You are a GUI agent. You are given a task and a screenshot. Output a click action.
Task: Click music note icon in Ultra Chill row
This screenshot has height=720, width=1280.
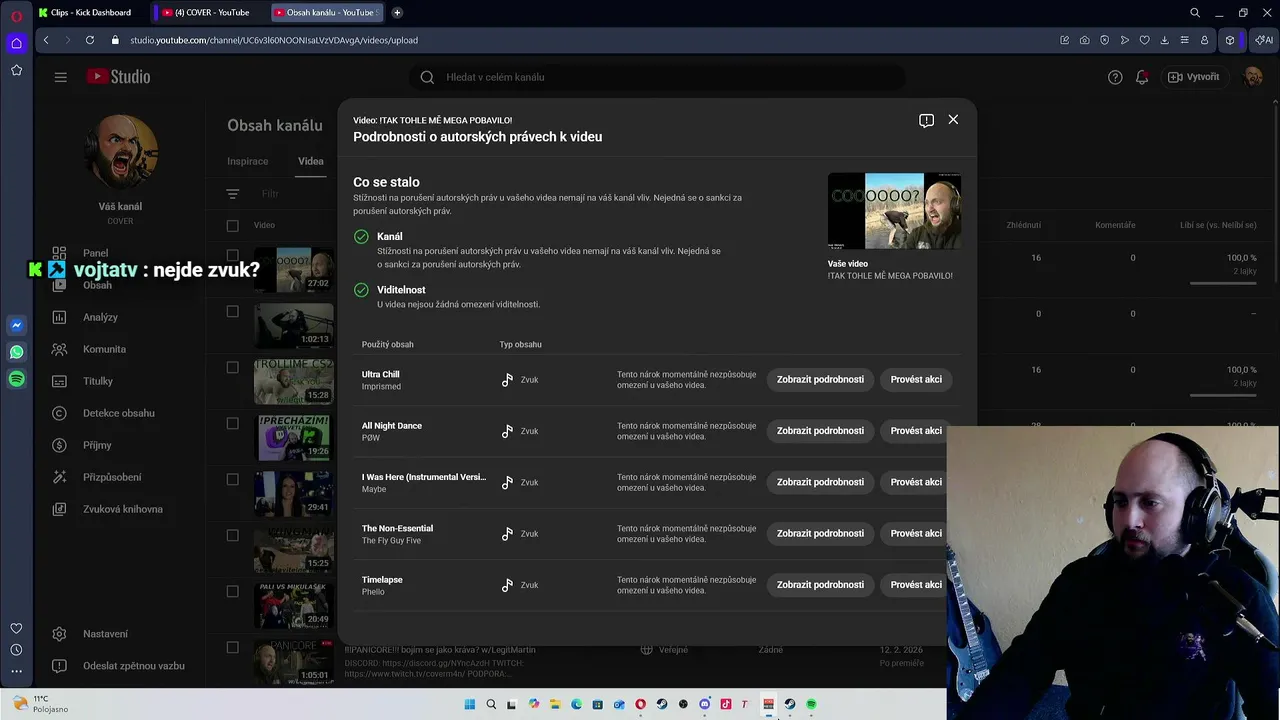click(507, 380)
